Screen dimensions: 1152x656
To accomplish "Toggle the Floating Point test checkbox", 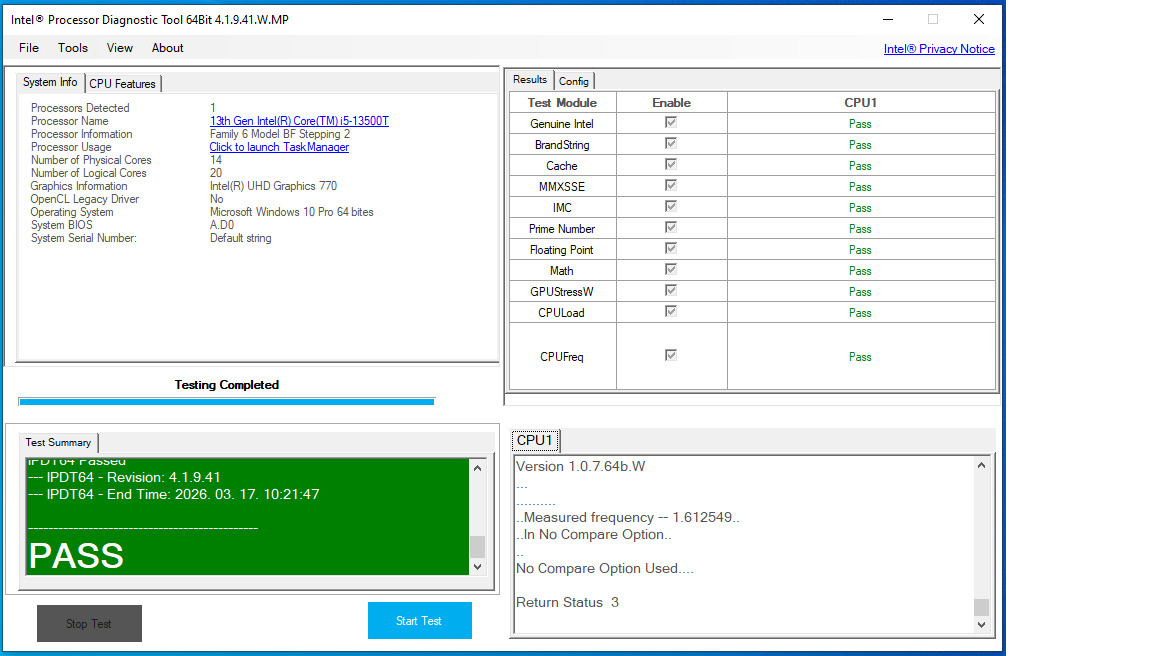I will [671, 248].
